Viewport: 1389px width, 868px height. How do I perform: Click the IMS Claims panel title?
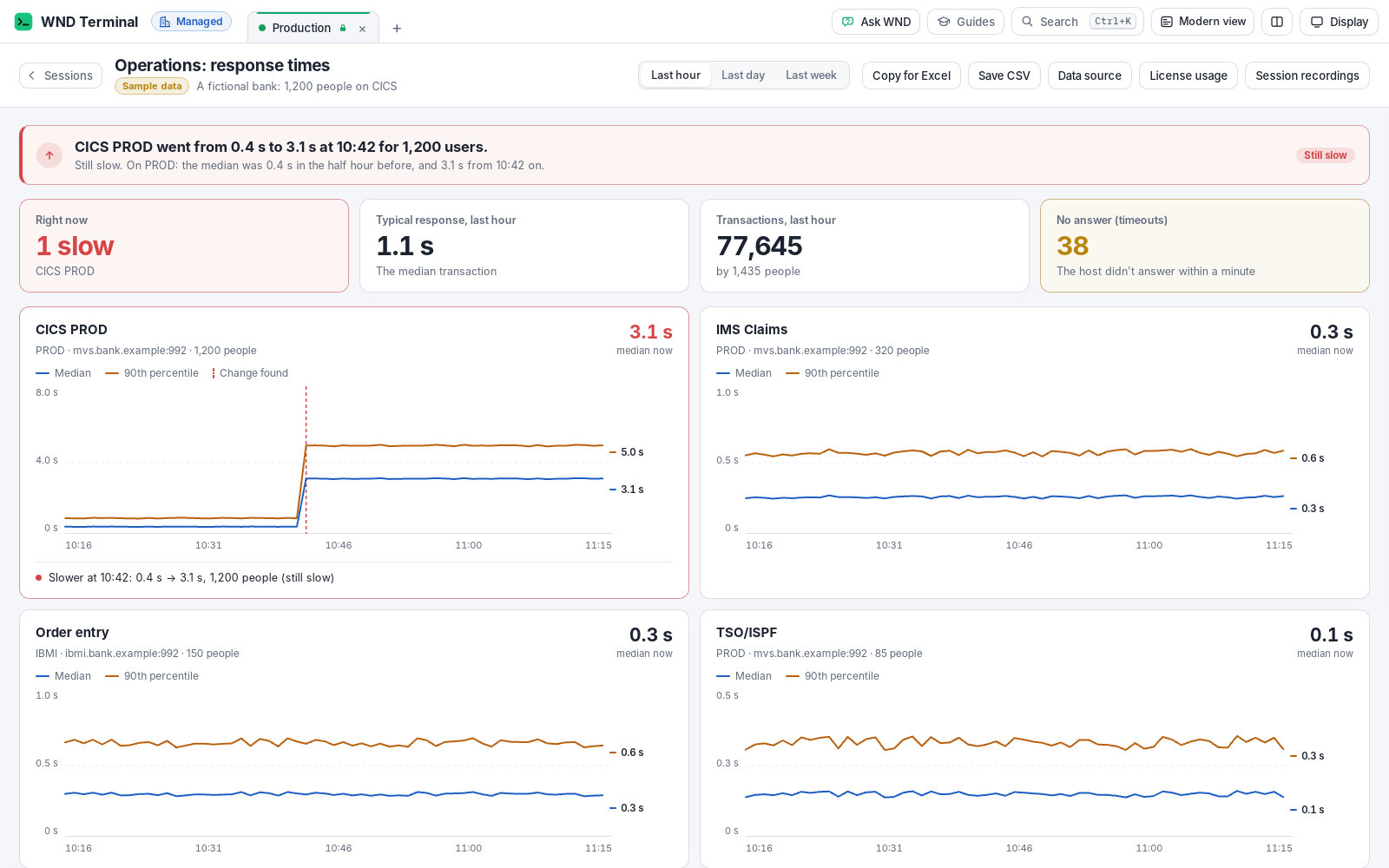point(752,330)
